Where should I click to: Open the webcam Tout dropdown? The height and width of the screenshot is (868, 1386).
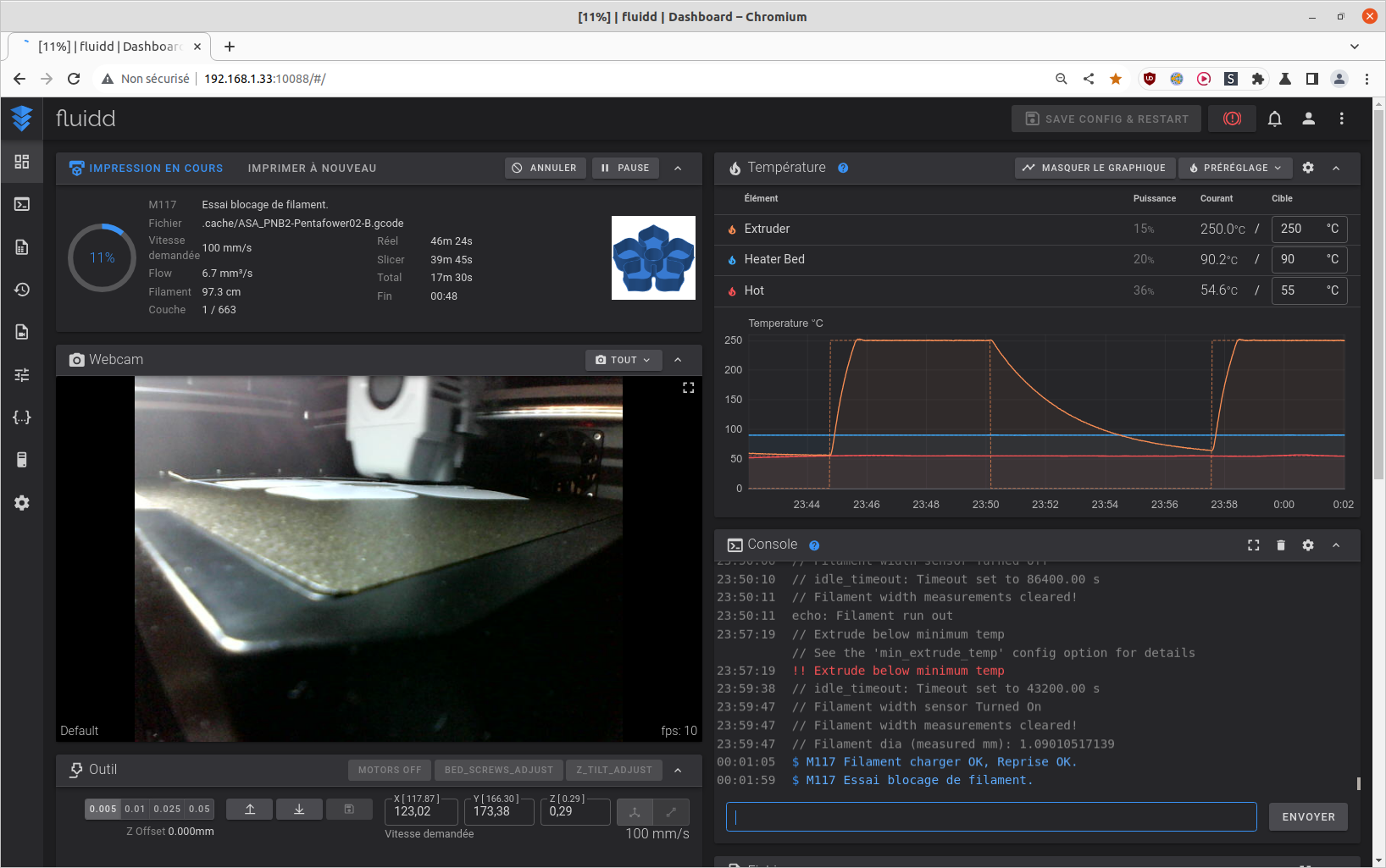click(x=623, y=360)
